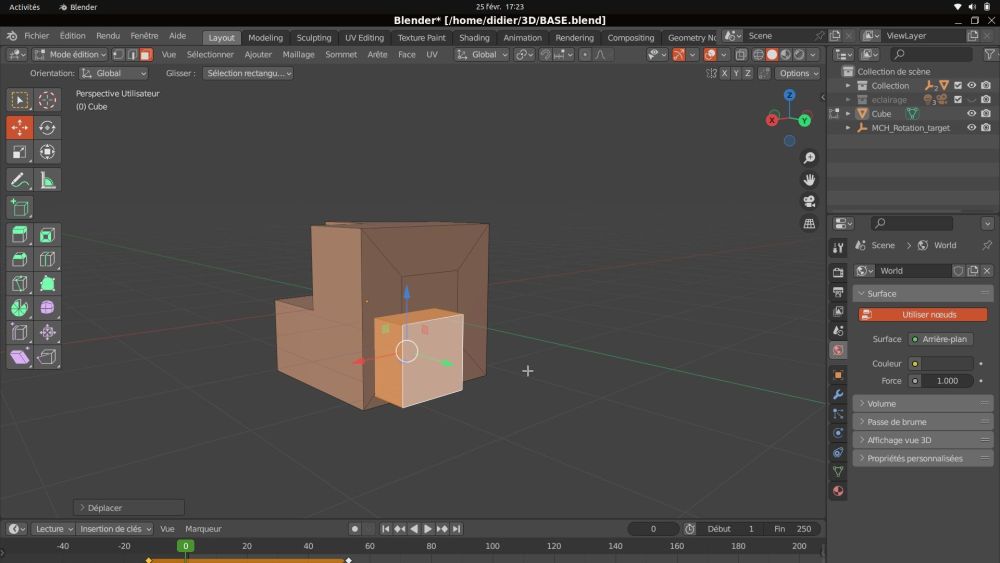Select the Annotate tool
The width and height of the screenshot is (1000, 563).
[x=20, y=180]
